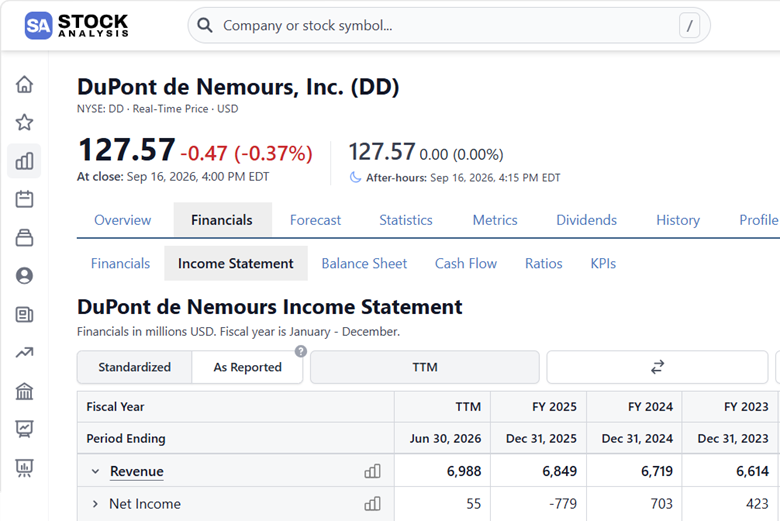Click FY 2025 revenue value 6,849

(x=560, y=471)
